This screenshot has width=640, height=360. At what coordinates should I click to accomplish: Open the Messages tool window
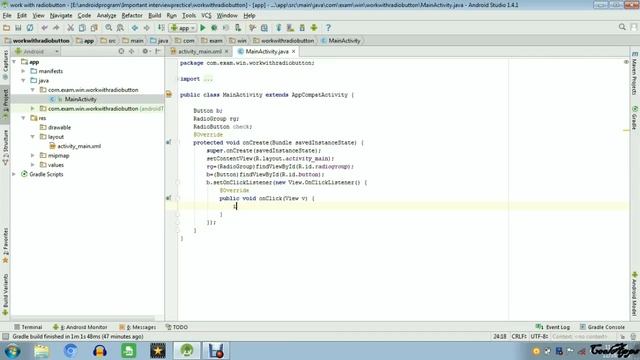(x=138, y=327)
